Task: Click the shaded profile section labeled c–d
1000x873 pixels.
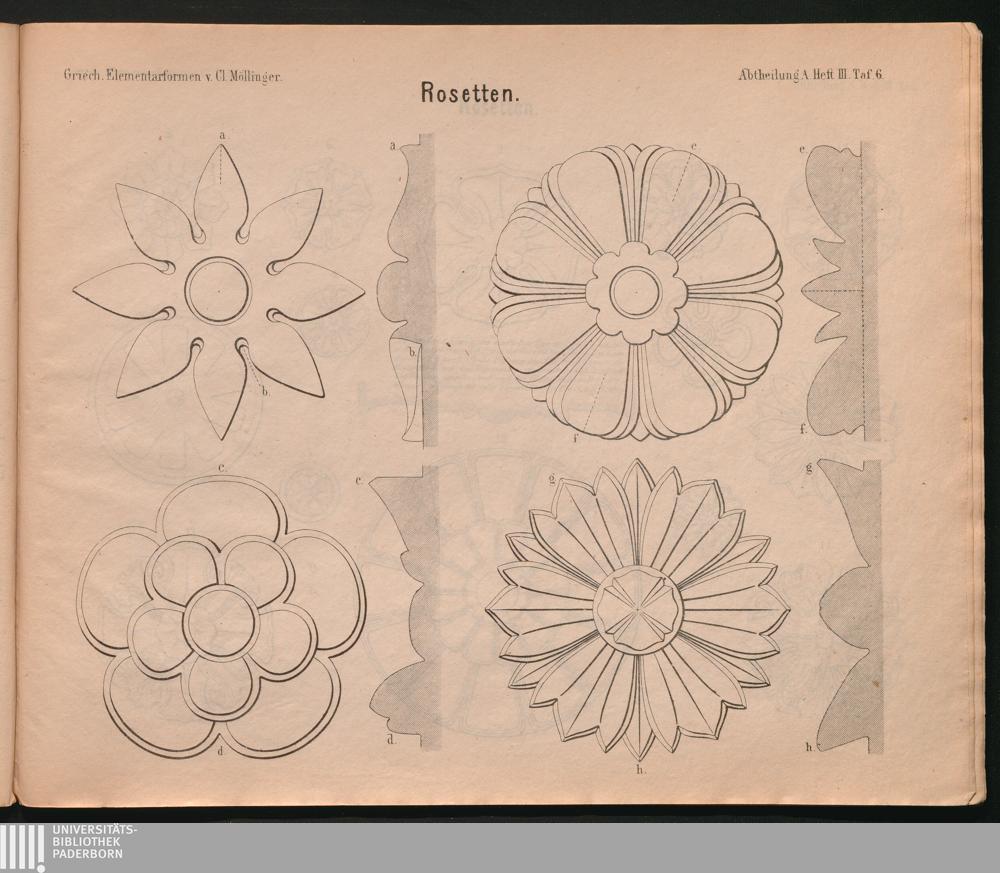Action: pyautogui.click(x=412, y=610)
